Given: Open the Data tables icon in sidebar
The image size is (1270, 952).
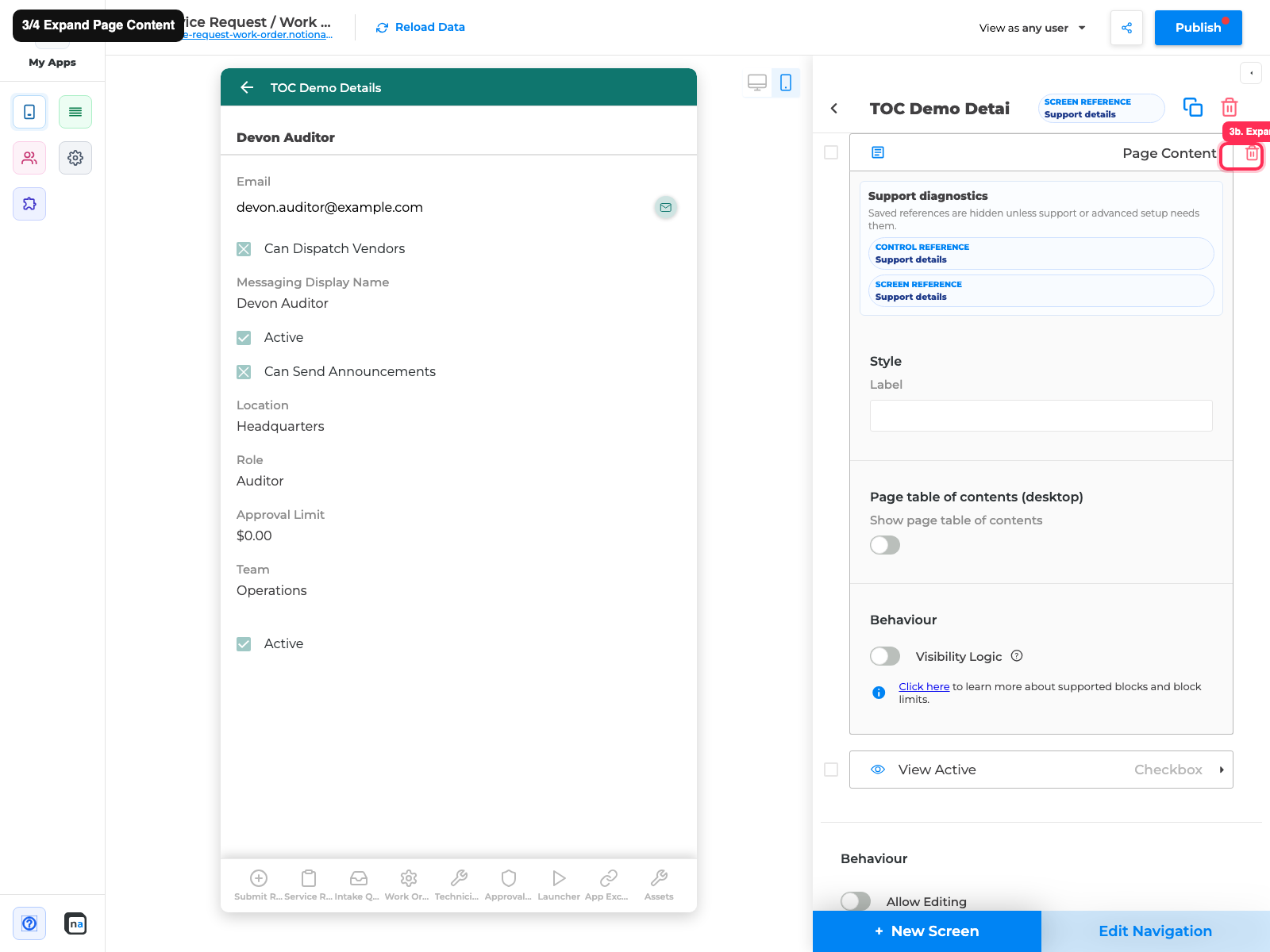Looking at the screenshot, I should click(75, 112).
